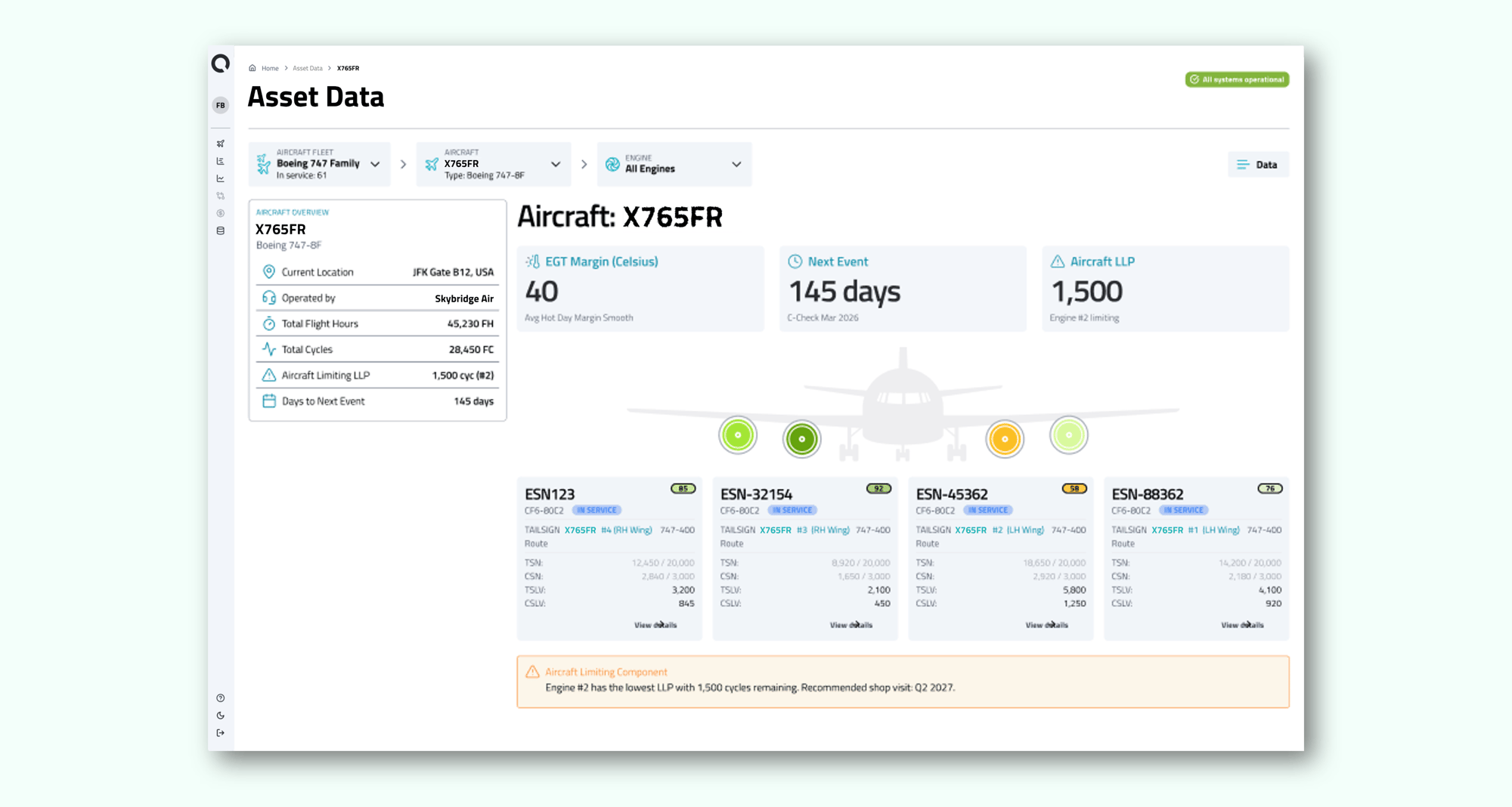Open the airplane icon in the sidebar
Image resolution: width=1512 pixels, height=807 pixels.
click(221, 144)
